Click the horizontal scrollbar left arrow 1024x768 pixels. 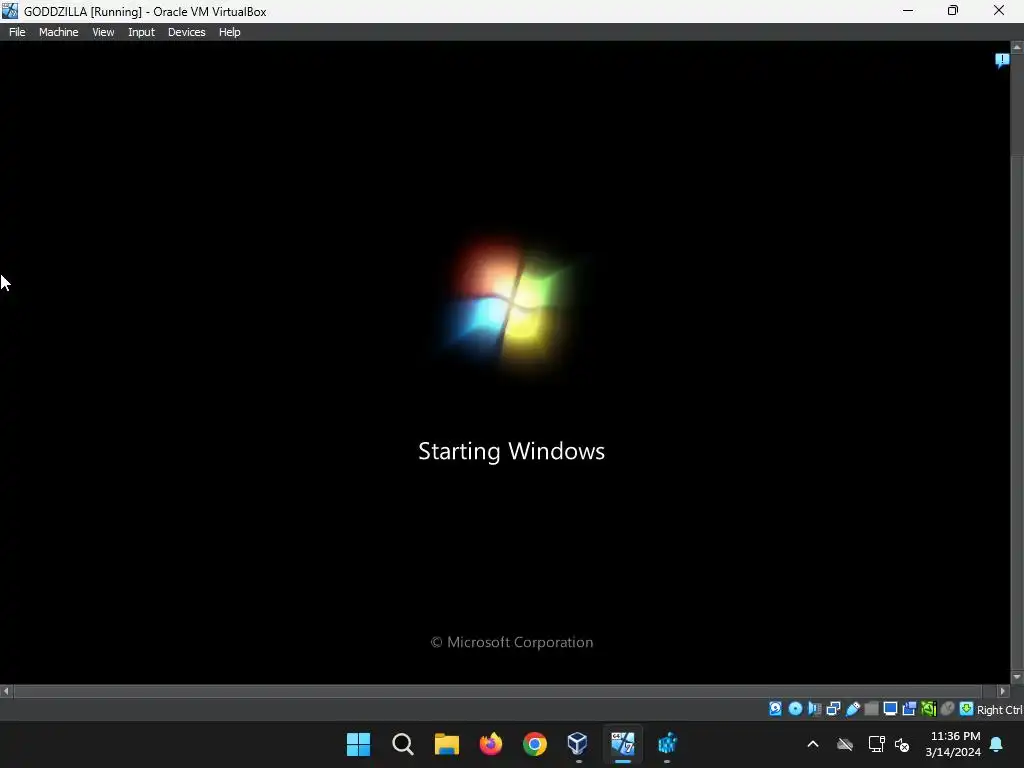click(7, 691)
